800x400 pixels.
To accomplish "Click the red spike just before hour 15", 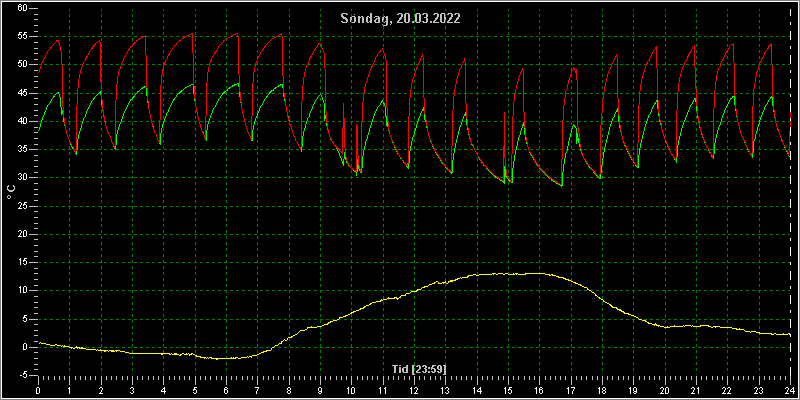I will [x=504, y=113].
